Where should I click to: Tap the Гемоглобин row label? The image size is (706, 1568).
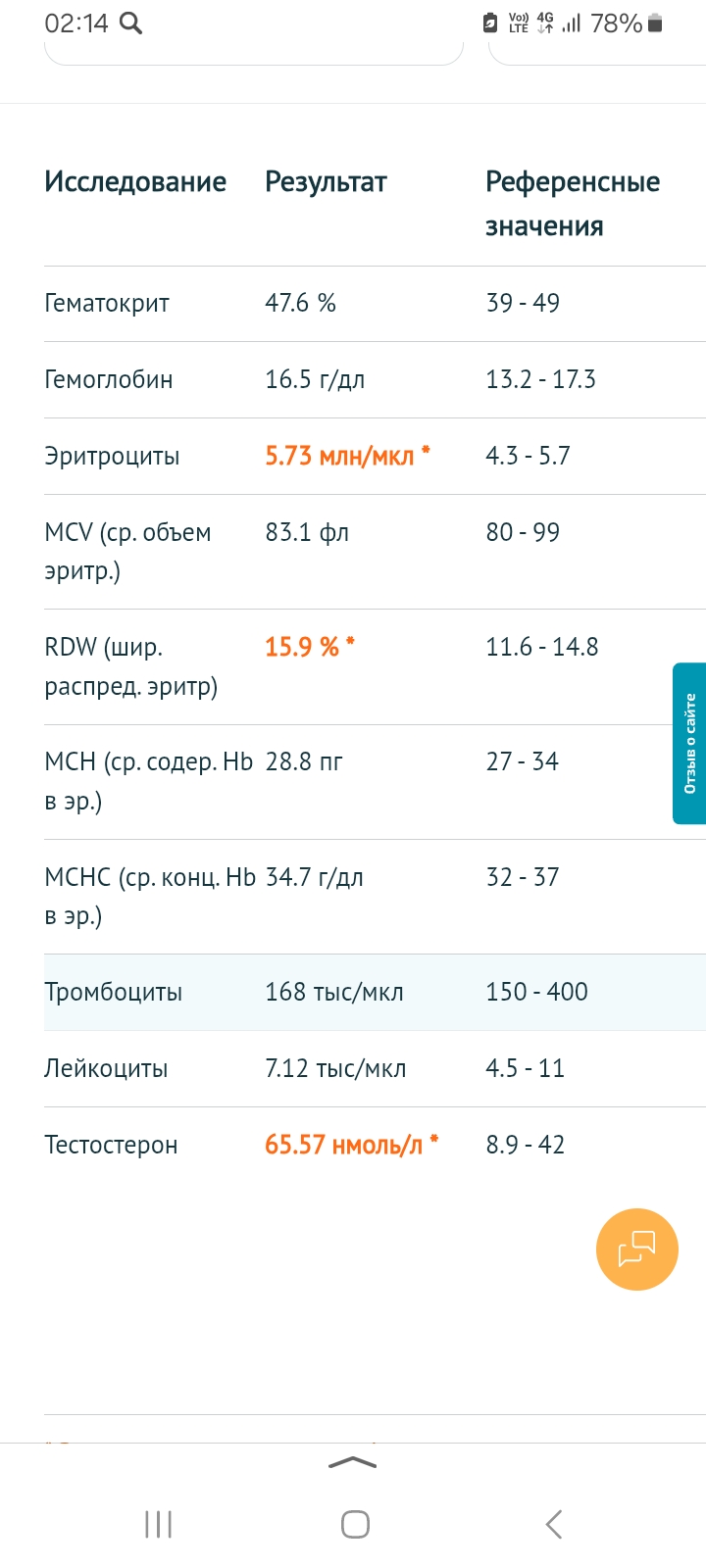tap(109, 379)
